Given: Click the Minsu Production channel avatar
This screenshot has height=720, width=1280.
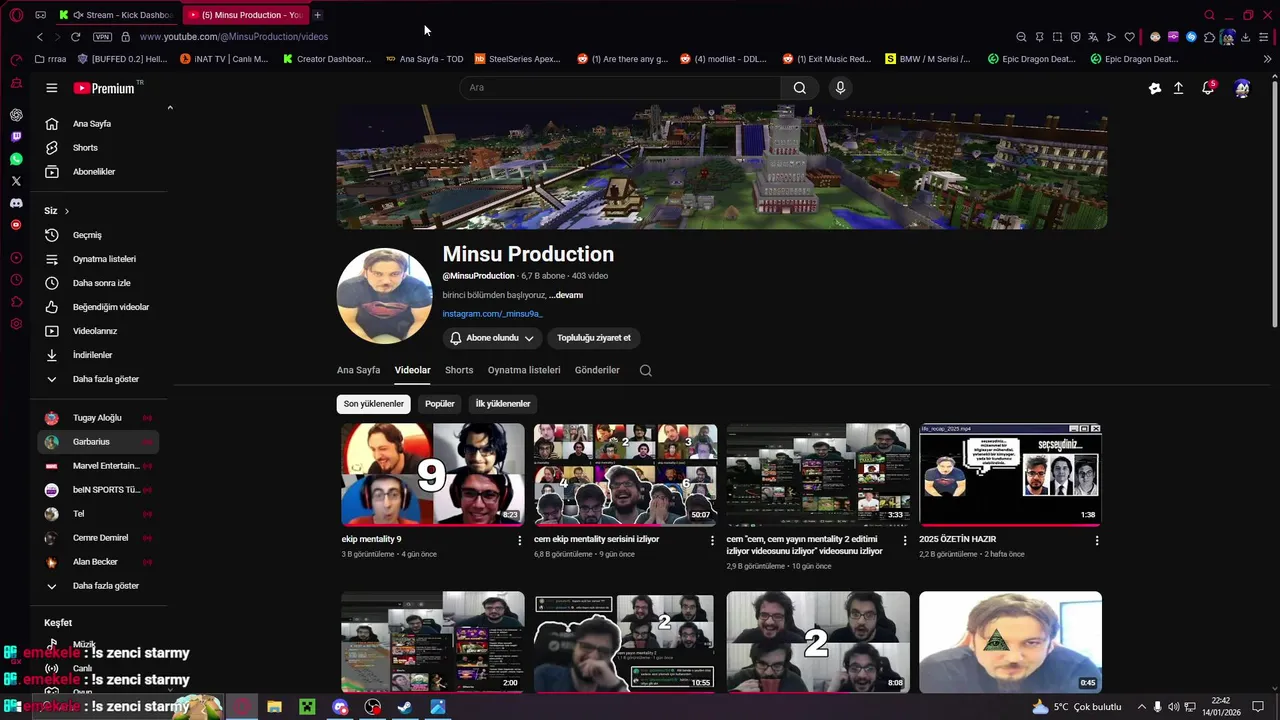Looking at the screenshot, I should (385, 296).
